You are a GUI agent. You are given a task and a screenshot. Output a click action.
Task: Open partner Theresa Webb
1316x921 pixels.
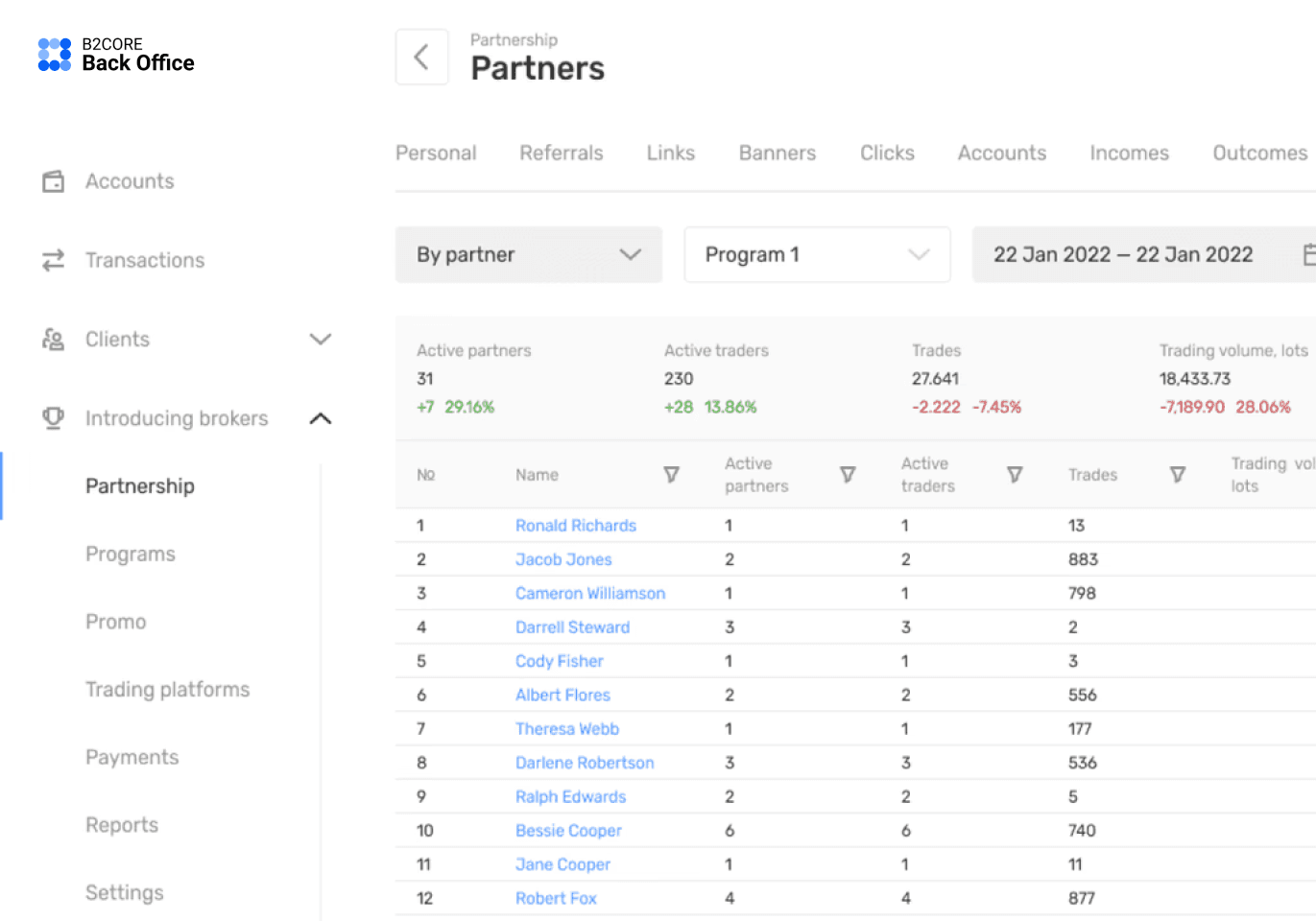coord(567,729)
